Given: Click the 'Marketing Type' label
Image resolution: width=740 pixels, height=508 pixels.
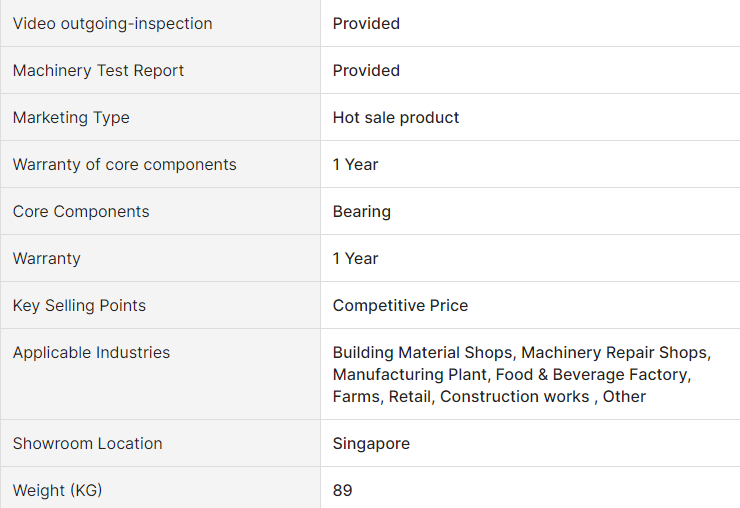Looking at the screenshot, I should point(71,117).
